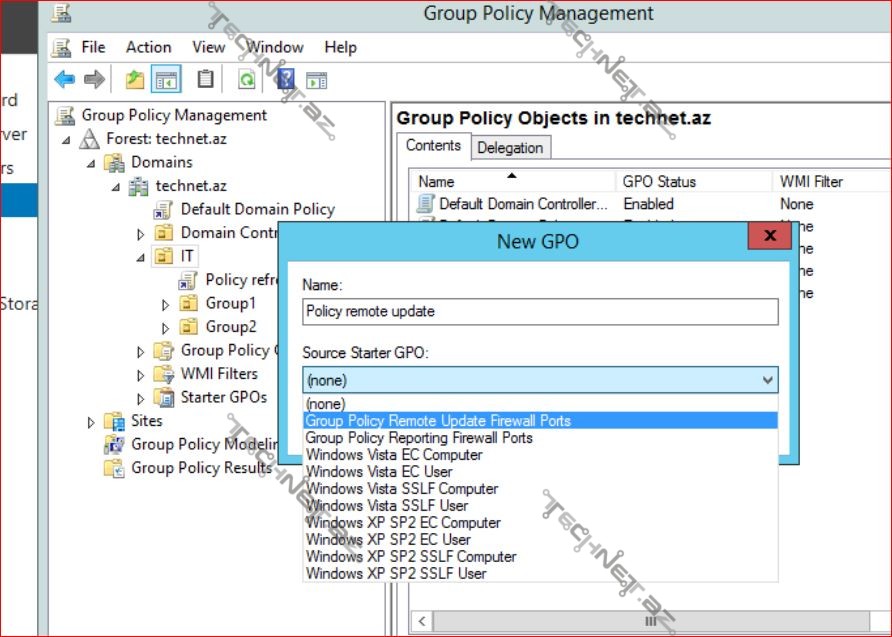Click the Up One Level folder icon

click(x=135, y=79)
